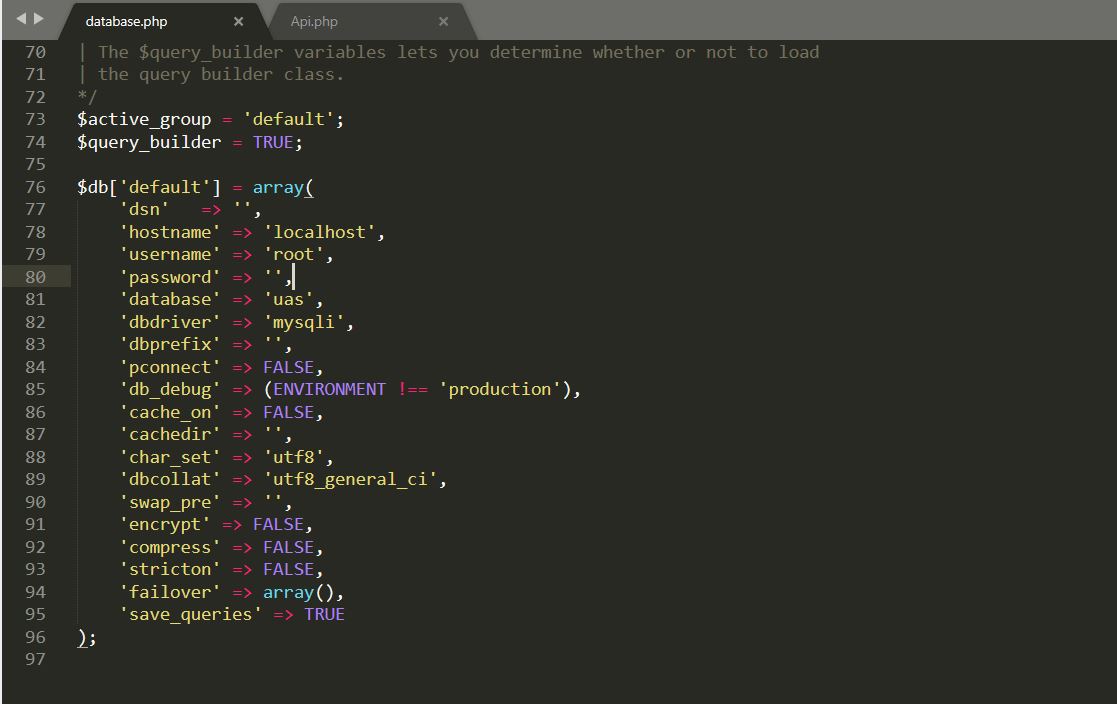
Task: Click FALSE value on encrypt line
Action: [x=279, y=524]
